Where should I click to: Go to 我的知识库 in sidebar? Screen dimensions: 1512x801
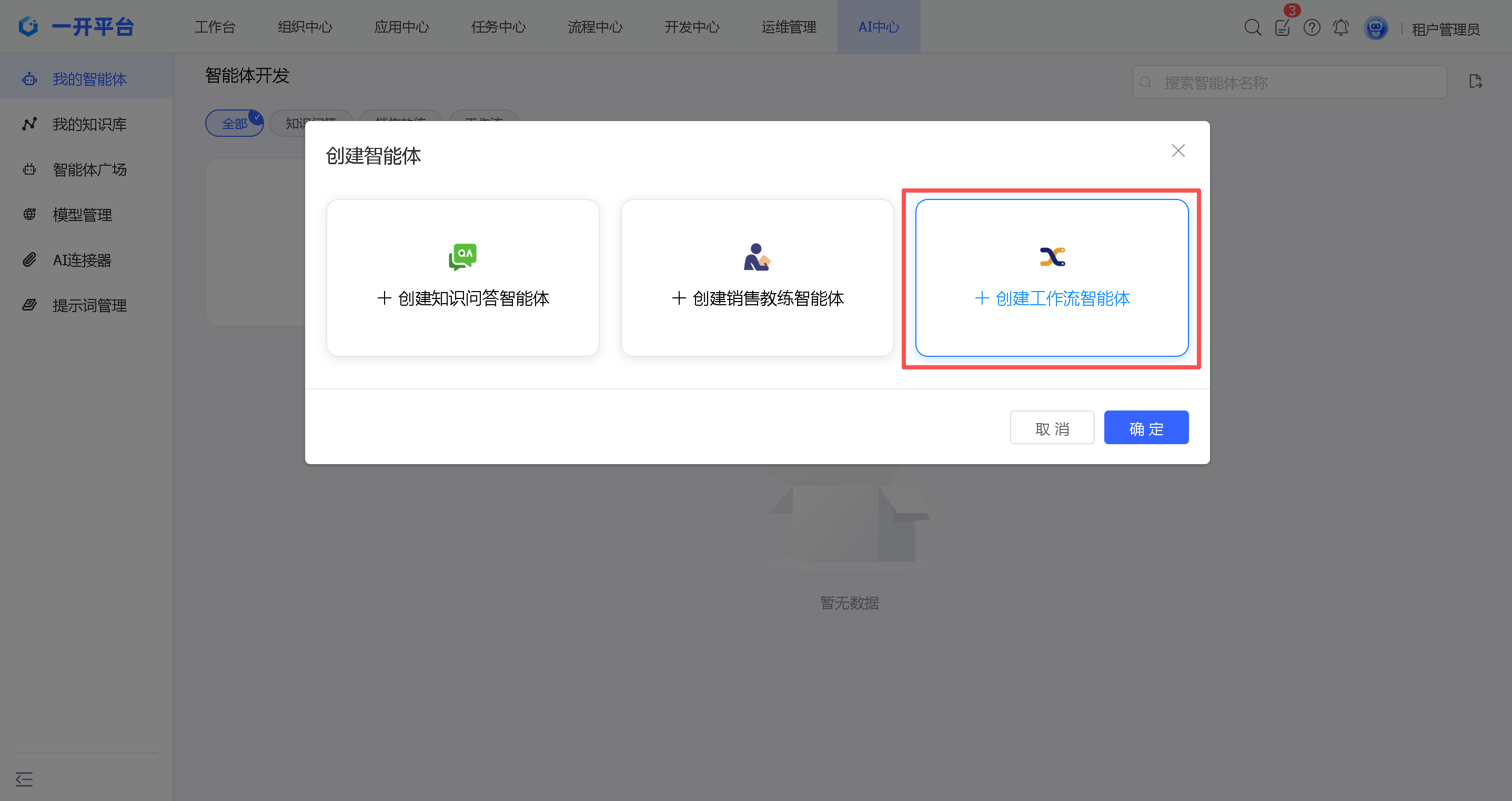click(x=89, y=124)
